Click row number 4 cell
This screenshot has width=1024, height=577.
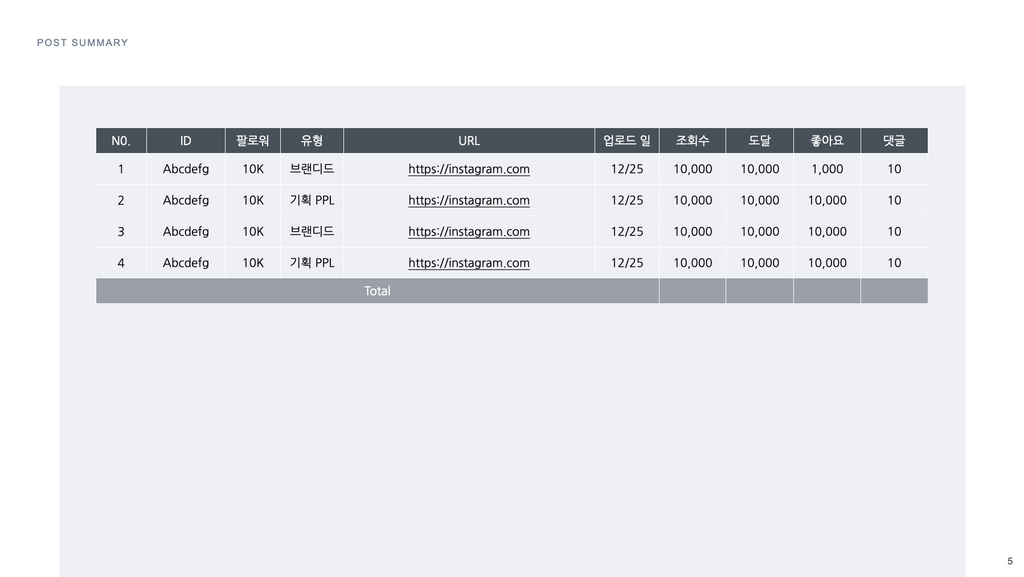pyautogui.click(x=121, y=263)
